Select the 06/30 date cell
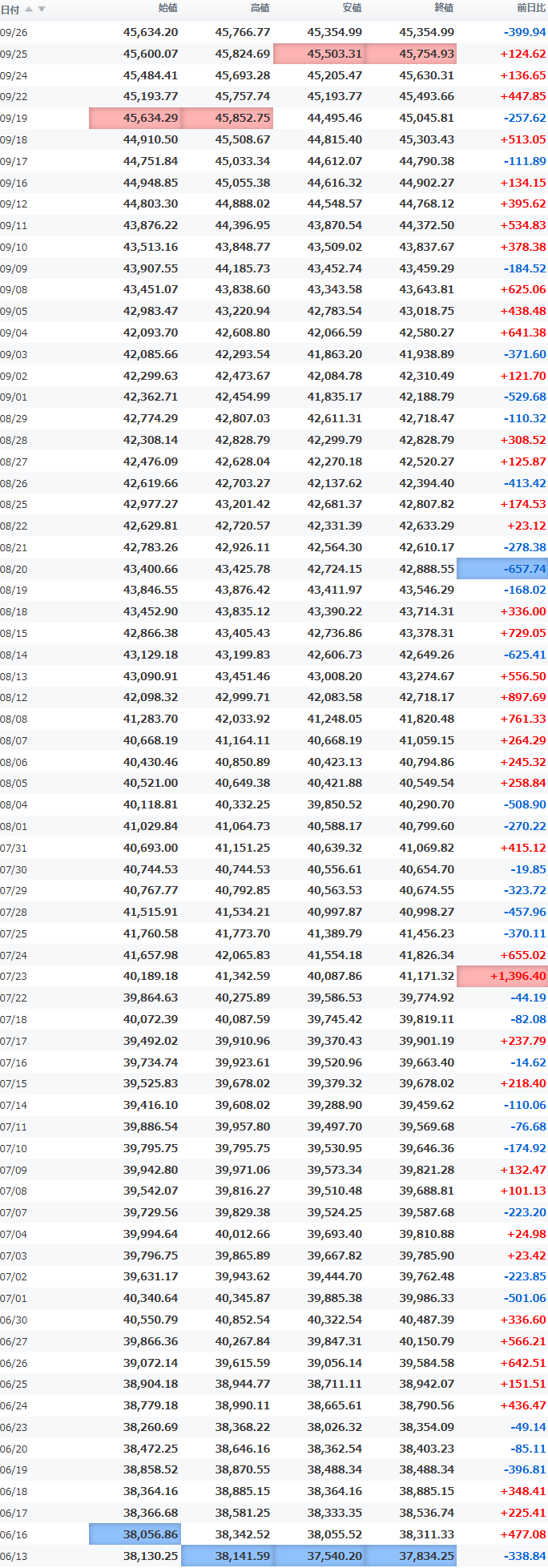Screen dimensions: 548x1568 click(x=14, y=1320)
